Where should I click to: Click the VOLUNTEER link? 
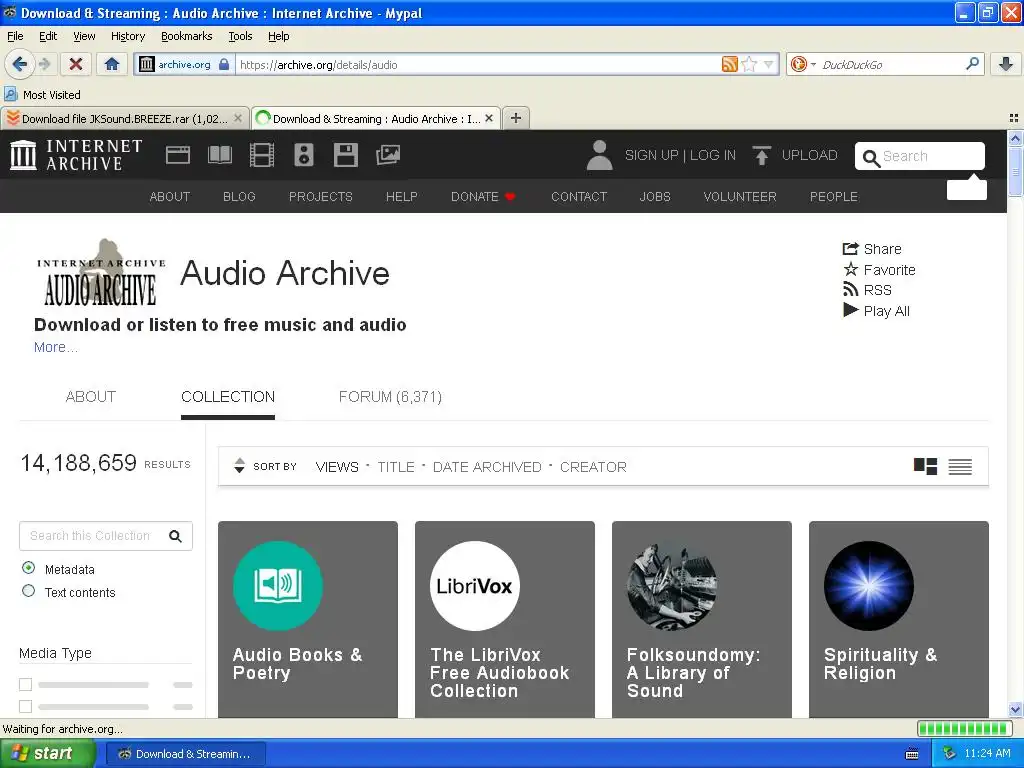(740, 197)
